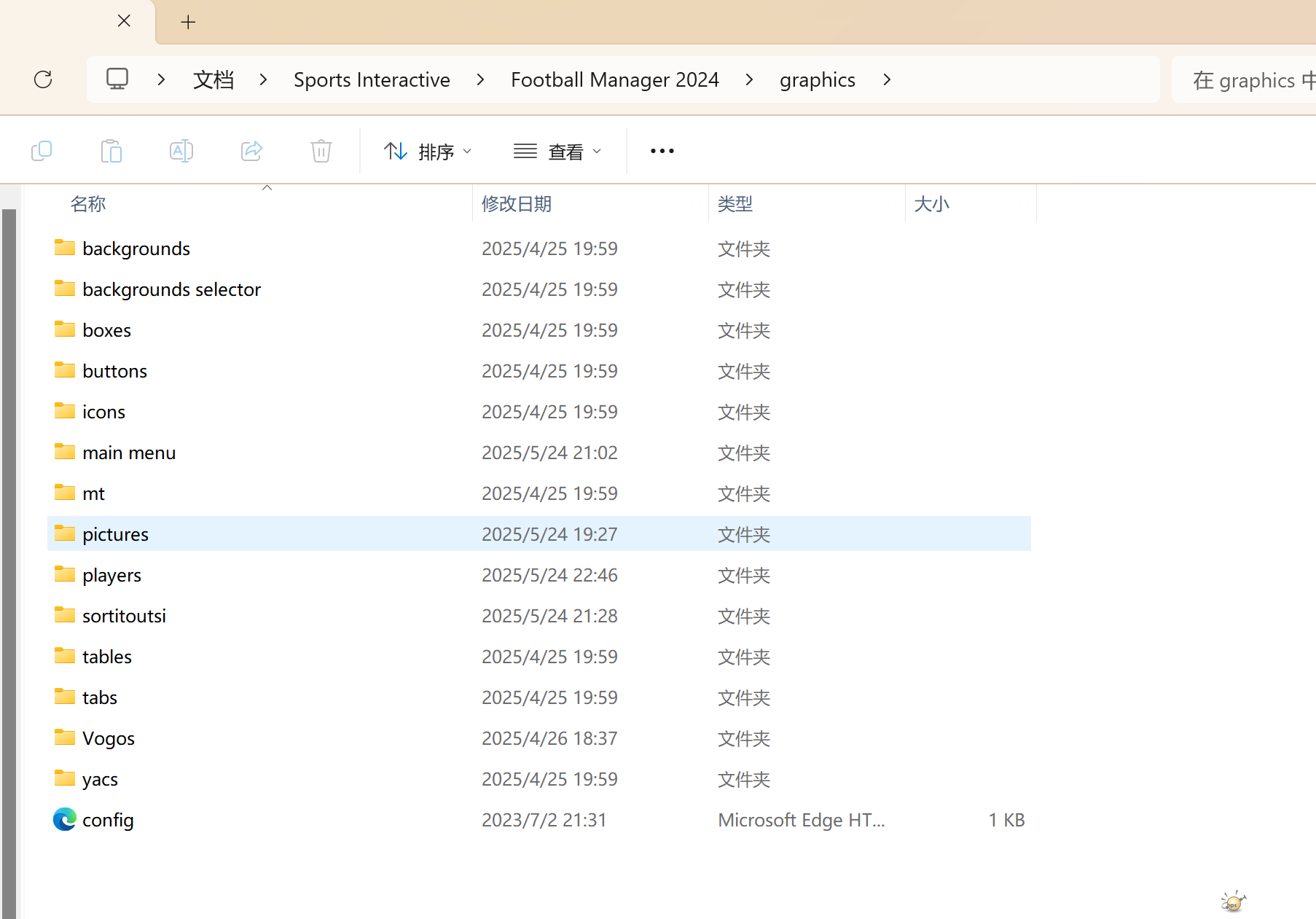This screenshot has width=1316, height=919.
Task: Click graphics in the address breadcrumb
Action: (818, 79)
